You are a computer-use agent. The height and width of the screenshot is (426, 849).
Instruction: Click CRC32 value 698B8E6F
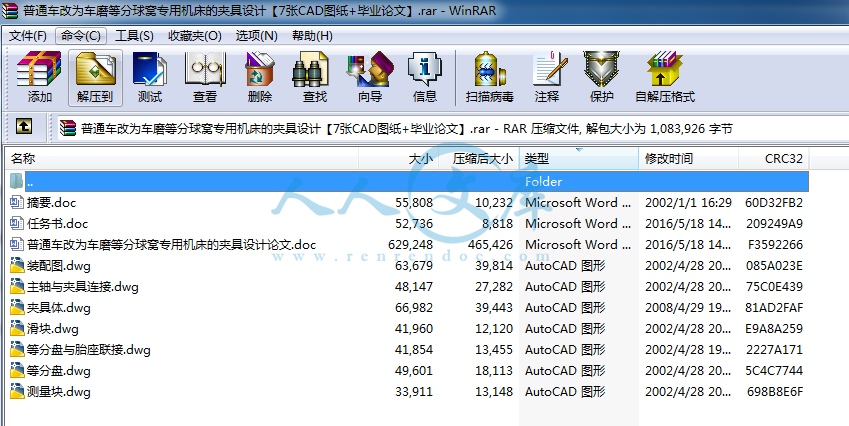[774, 392]
